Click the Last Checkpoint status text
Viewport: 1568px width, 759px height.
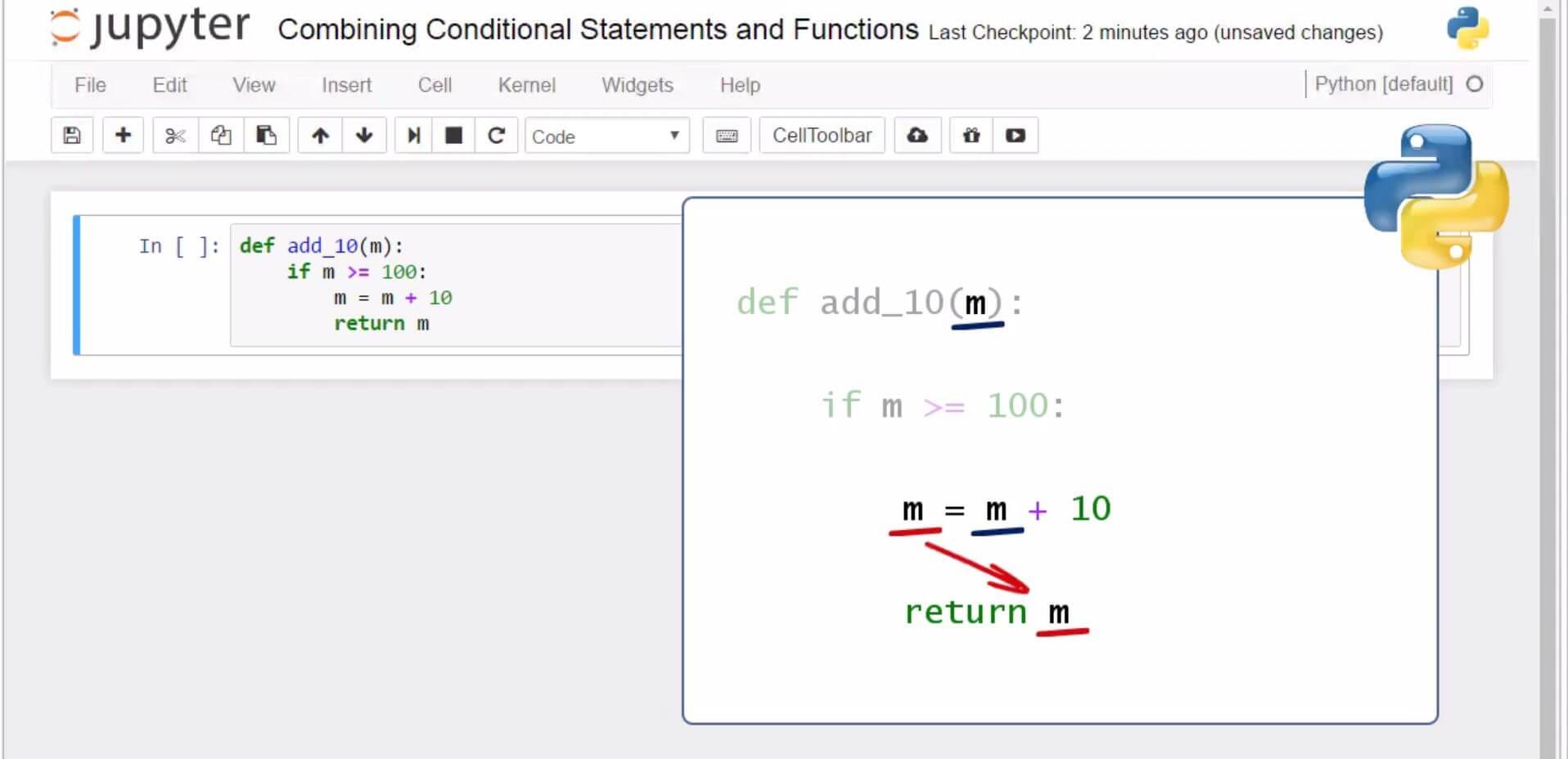click(1156, 33)
